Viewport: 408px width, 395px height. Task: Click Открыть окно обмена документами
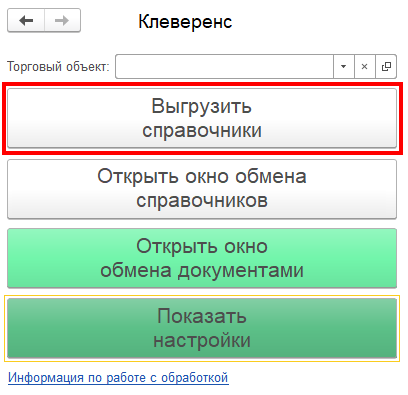tap(202, 258)
